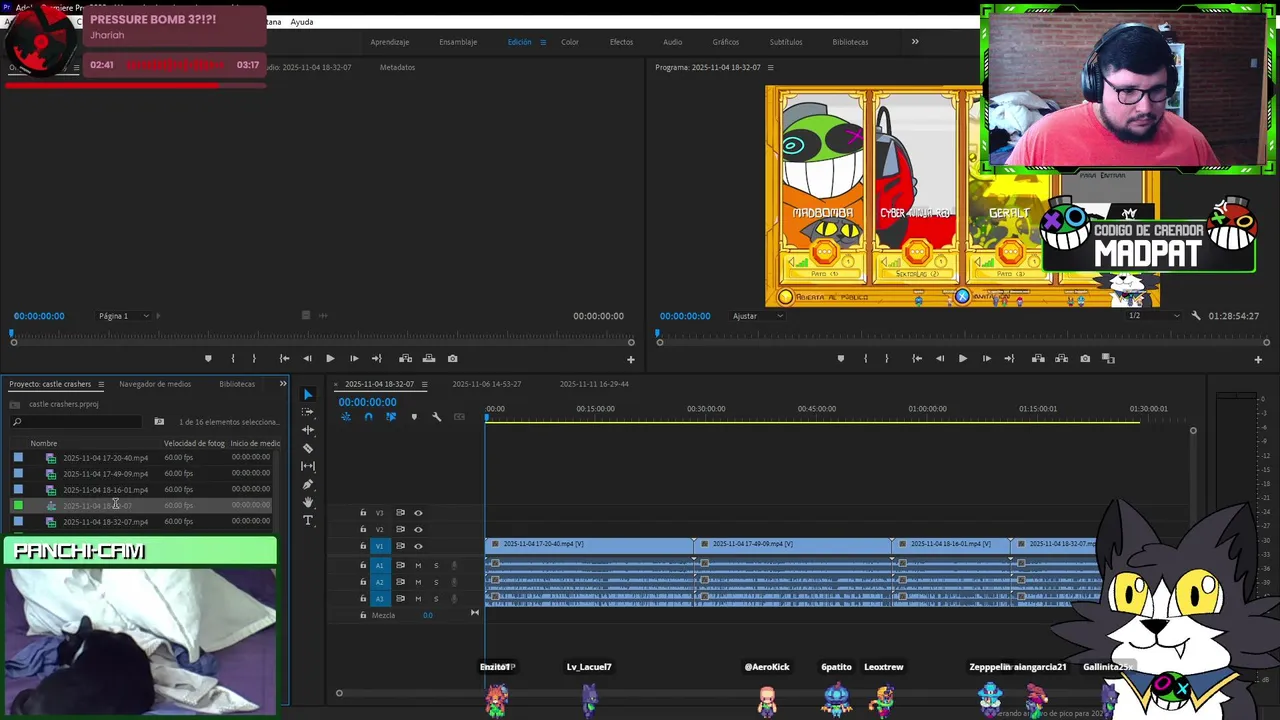Viewport: 1280px width, 720px height.
Task: Sort the project bin by Nombre column
Action: pos(44,443)
